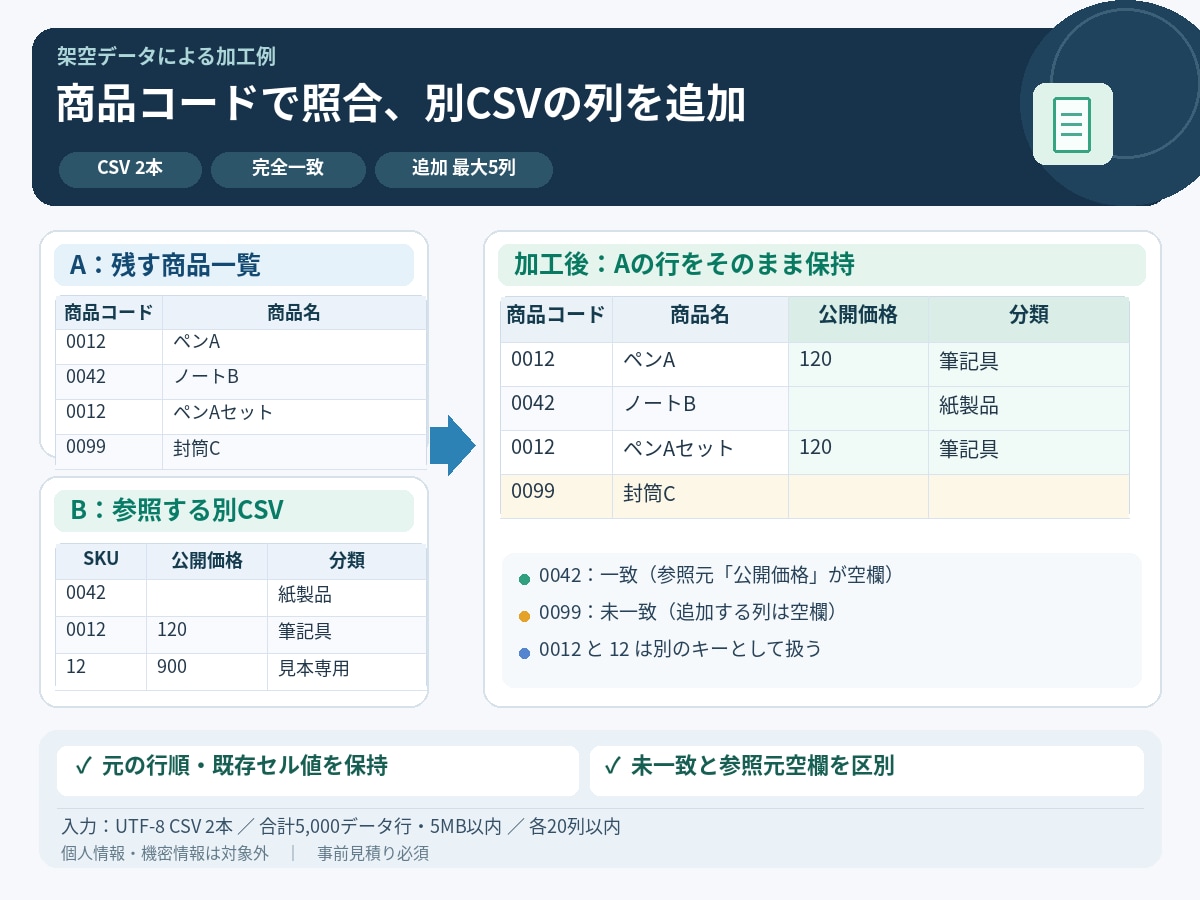
Task: Click the document icon in the header banner
Action: pos(1072,124)
